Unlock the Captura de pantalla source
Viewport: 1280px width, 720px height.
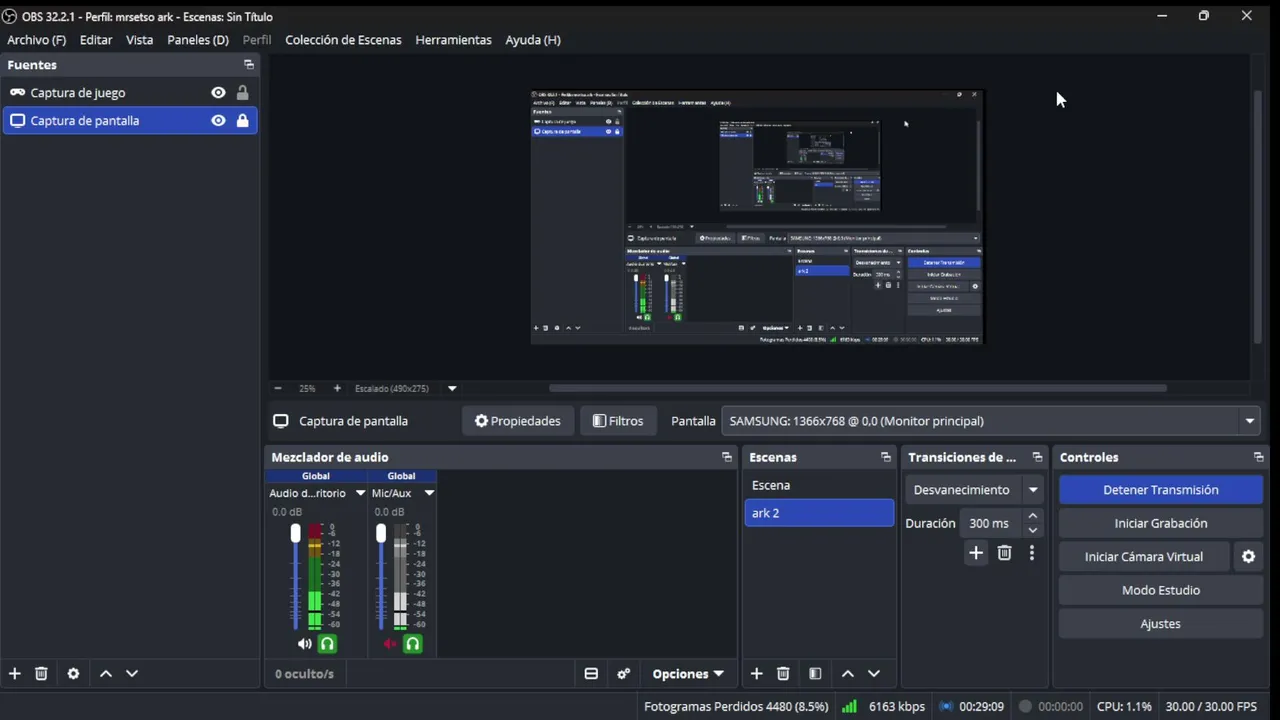click(242, 121)
